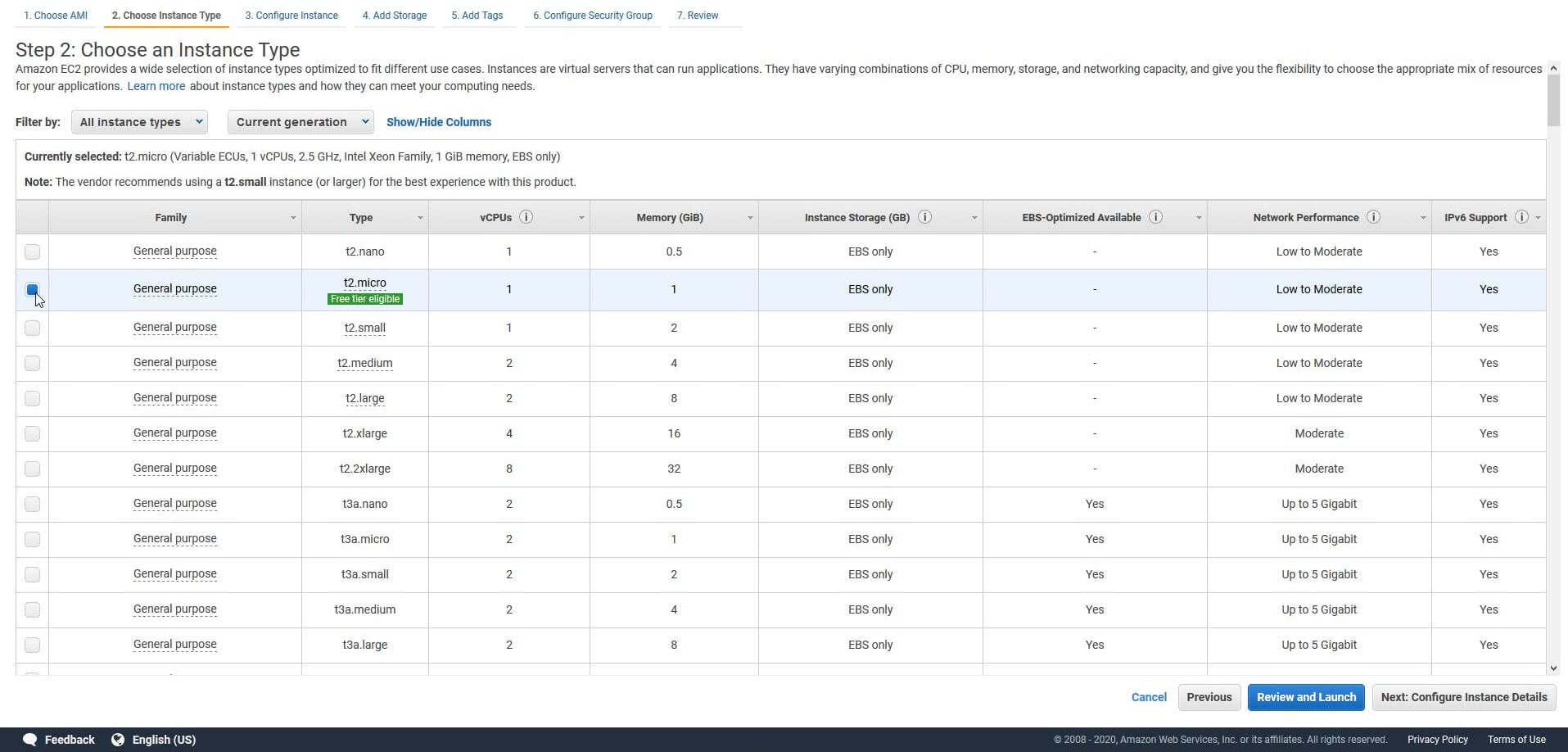Open the EBS-Optimized Available info tooltip
Image resolution: width=1568 pixels, height=752 pixels.
(1155, 217)
